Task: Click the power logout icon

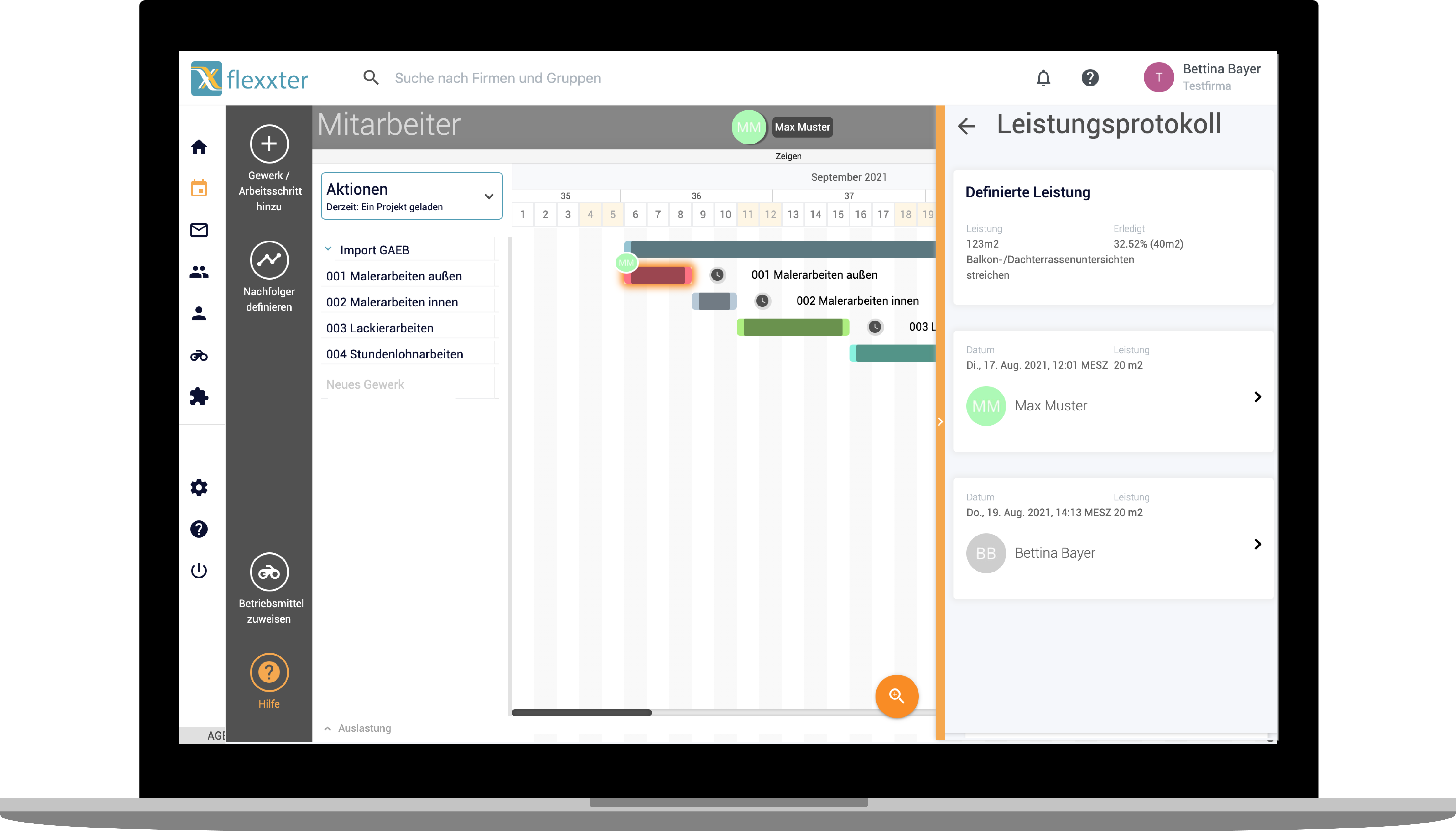Action: [199, 571]
